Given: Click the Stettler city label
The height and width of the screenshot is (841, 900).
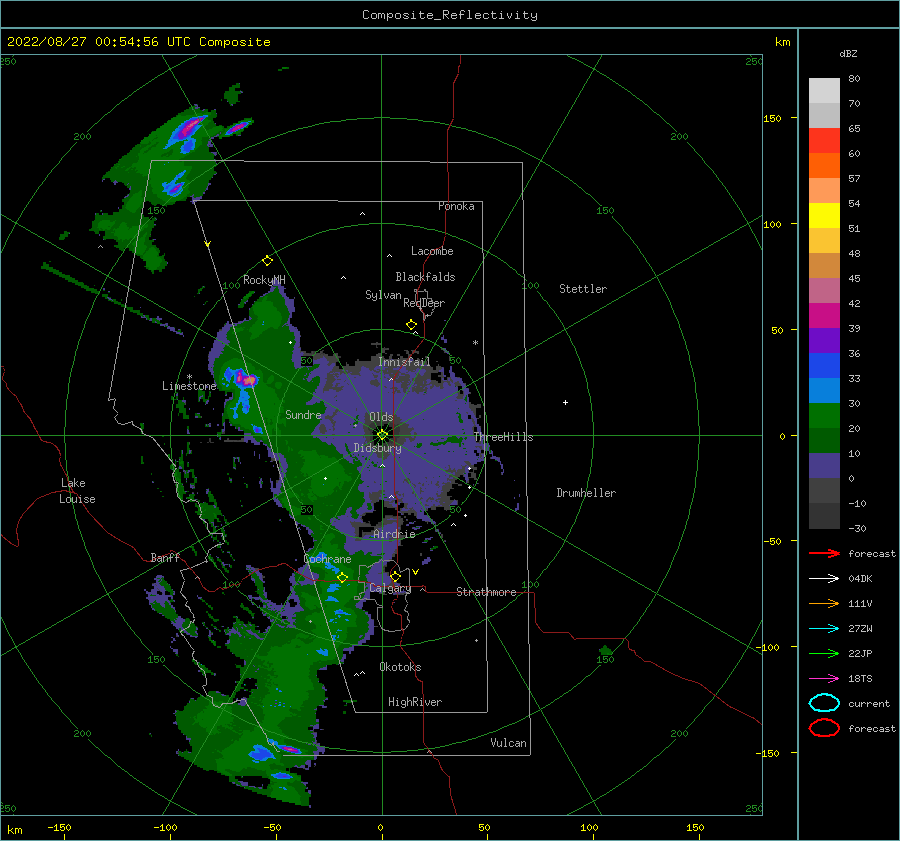Looking at the screenshot, I should pos(583,289).
